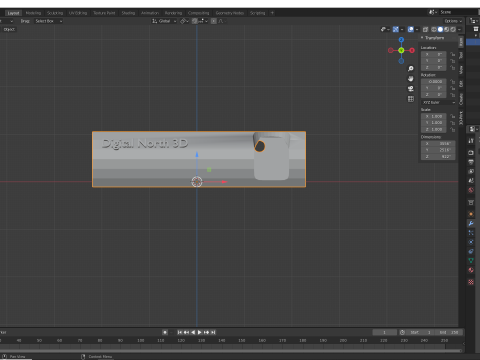
Task: Open the Modifiers wrench tab
Action: click(471, 223)
